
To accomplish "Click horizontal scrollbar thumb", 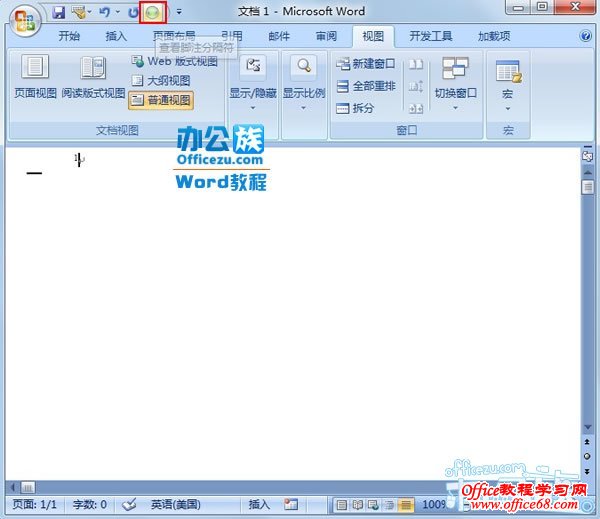I will 28,487.
